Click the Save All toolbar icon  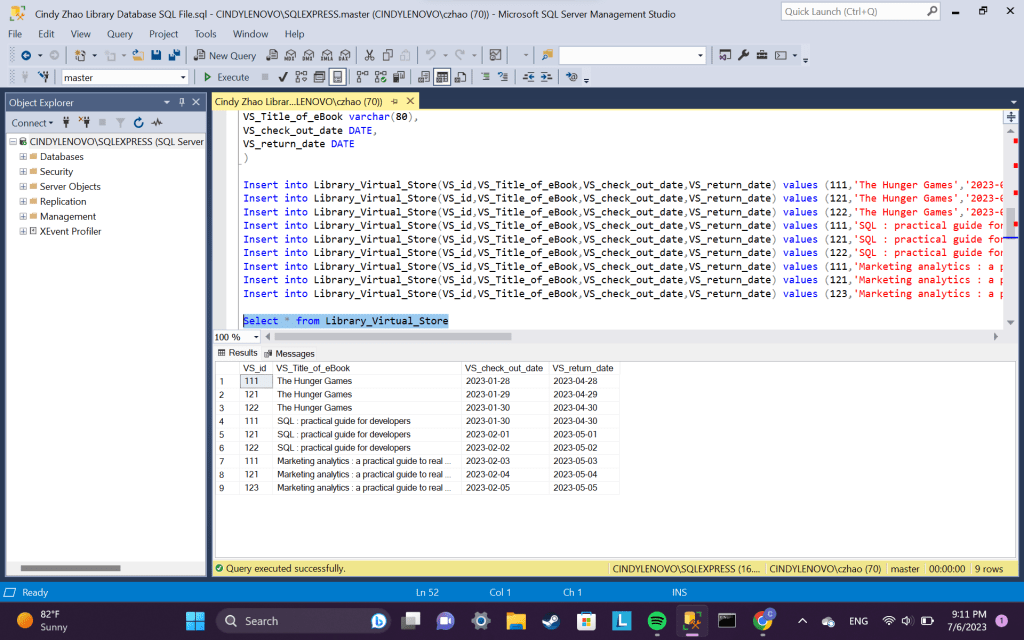click(174, 55)
